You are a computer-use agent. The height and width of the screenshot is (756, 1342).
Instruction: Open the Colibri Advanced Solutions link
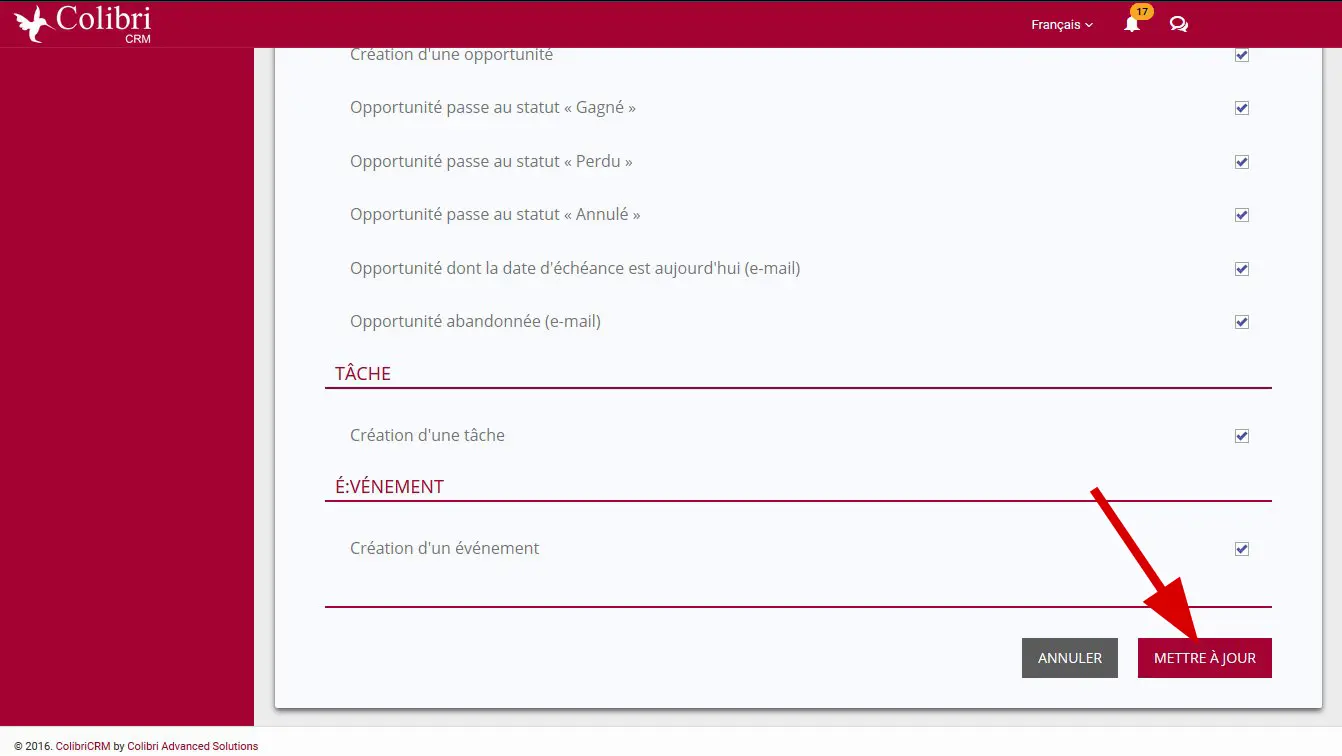[x=192, y=746]
